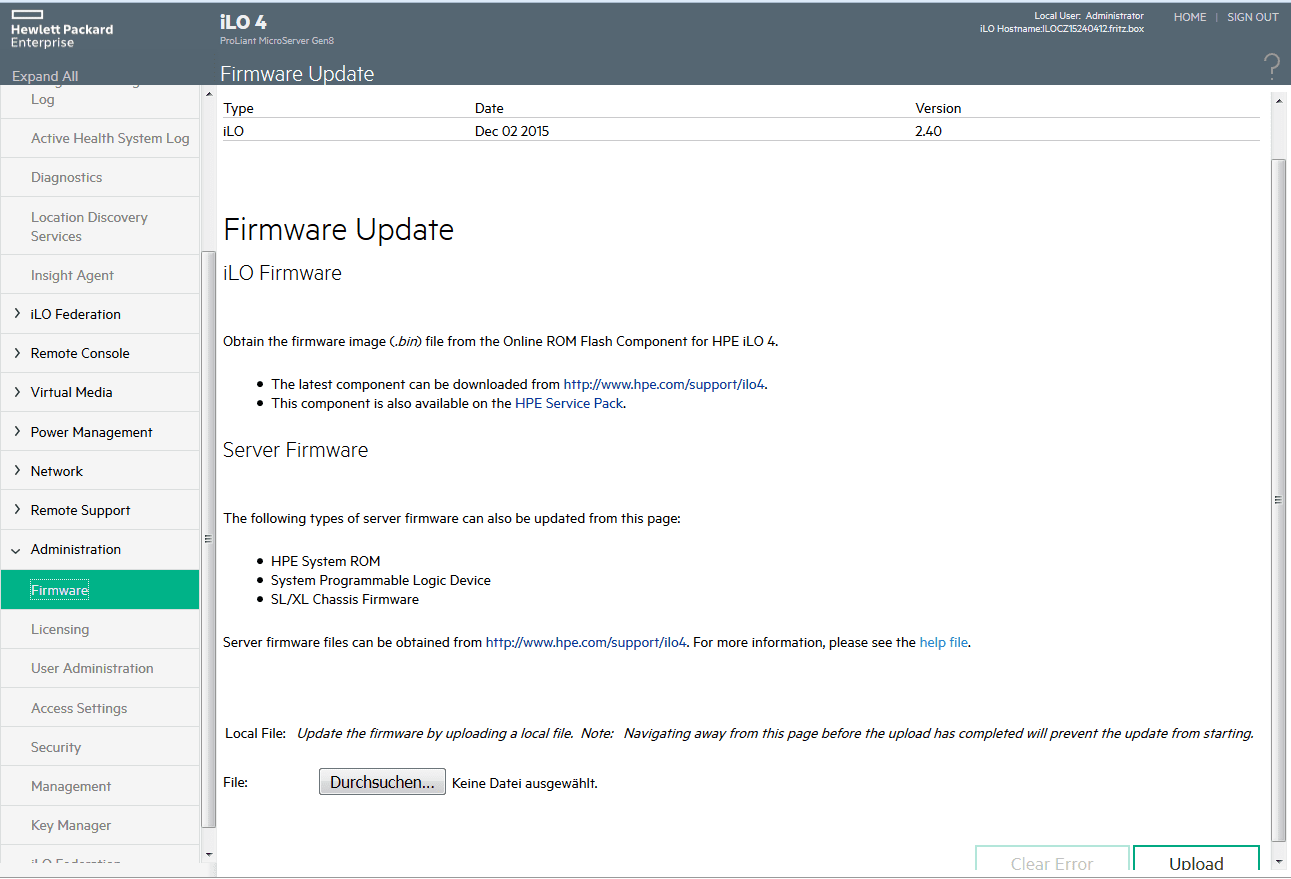Open the help file link
Image resolution: width=1291 pixels, height=879 pixels.
(944, 642)
